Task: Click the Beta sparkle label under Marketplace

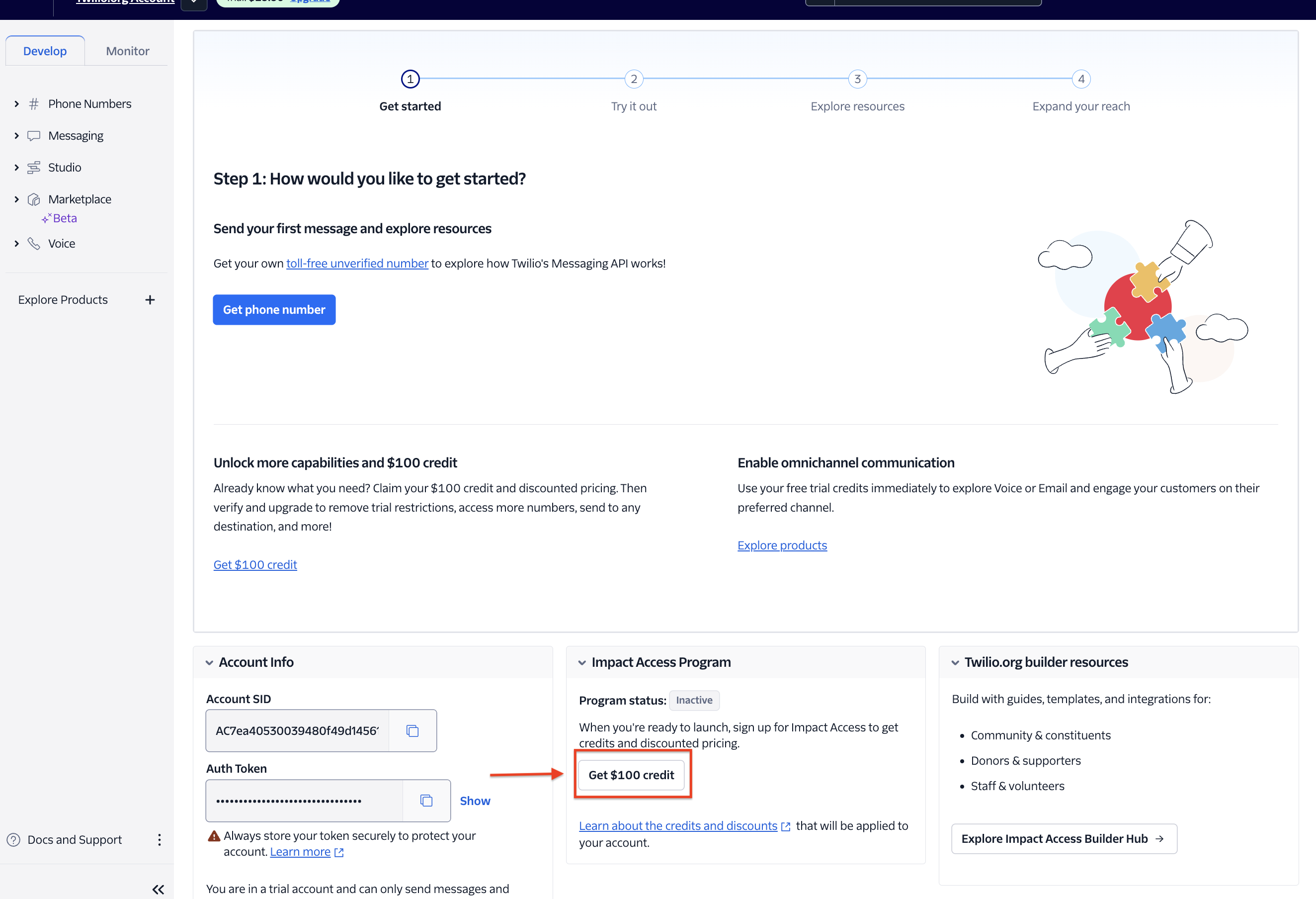Action: tap(60, 218)
